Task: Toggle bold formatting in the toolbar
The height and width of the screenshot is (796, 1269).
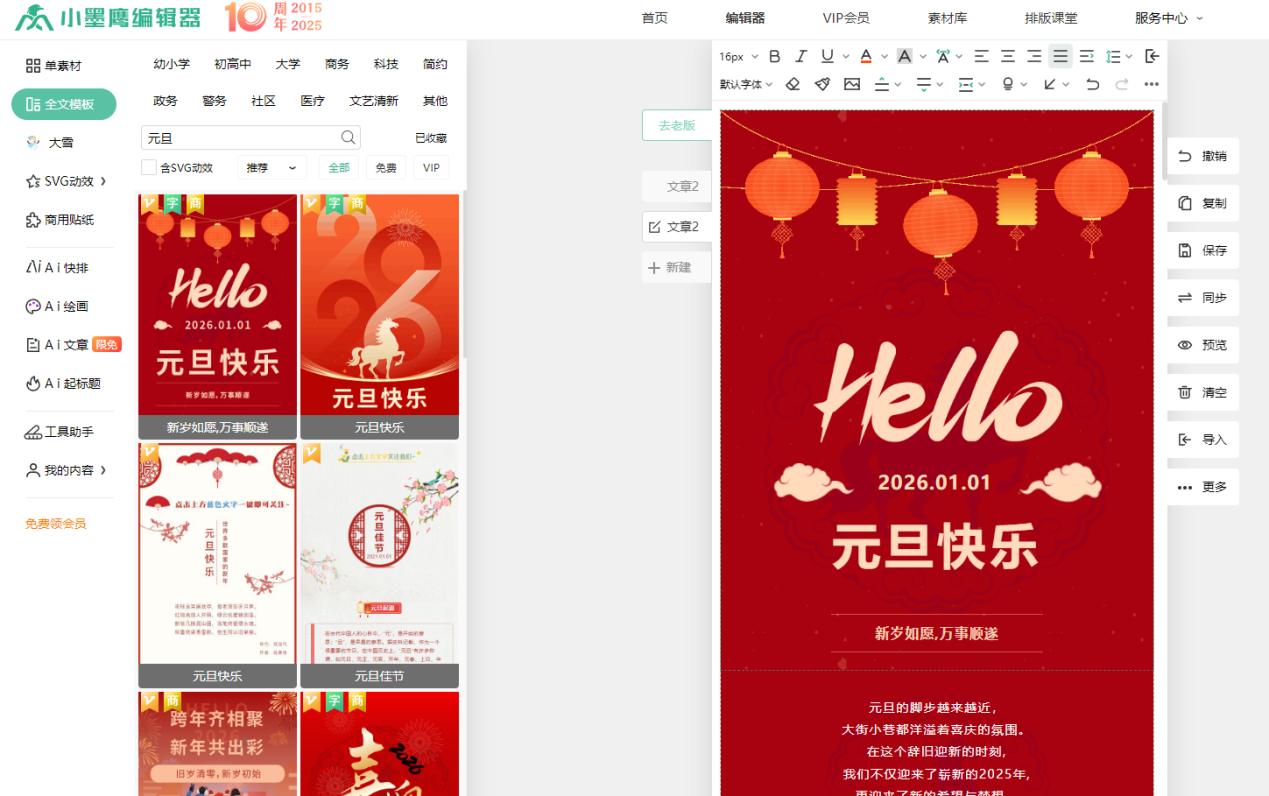Action: 774,56
